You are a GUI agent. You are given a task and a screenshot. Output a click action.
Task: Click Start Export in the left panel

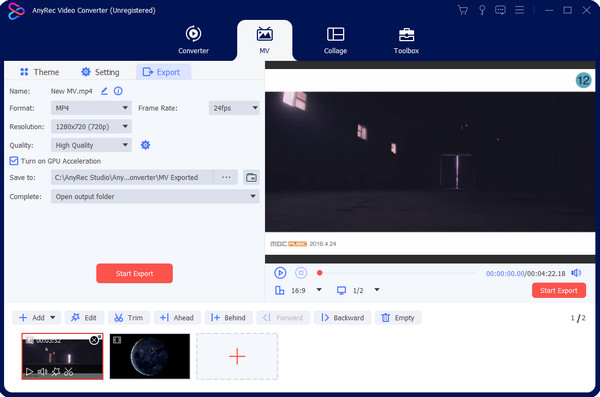pos(134,273)
